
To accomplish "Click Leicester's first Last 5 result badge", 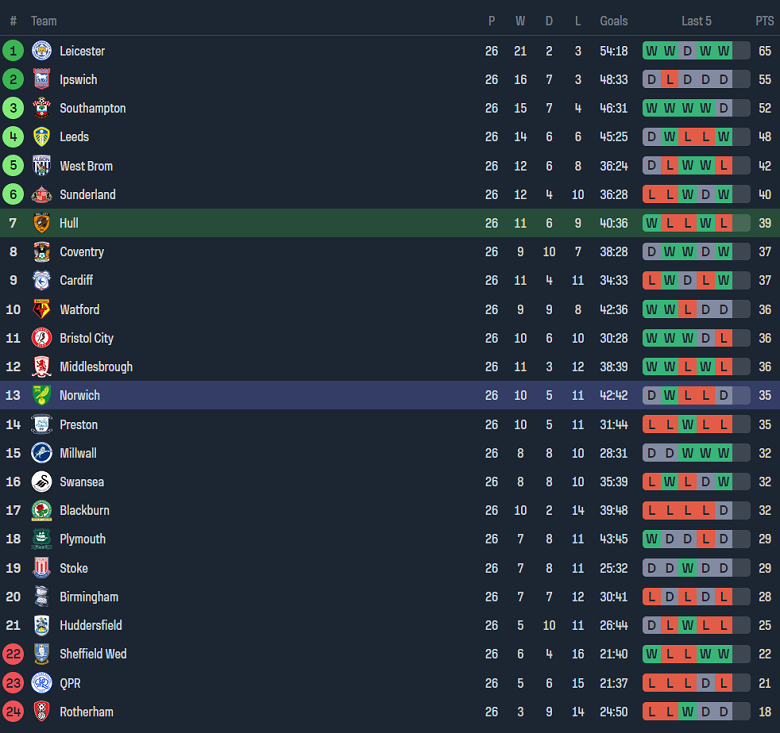I will tap(652, 51).
